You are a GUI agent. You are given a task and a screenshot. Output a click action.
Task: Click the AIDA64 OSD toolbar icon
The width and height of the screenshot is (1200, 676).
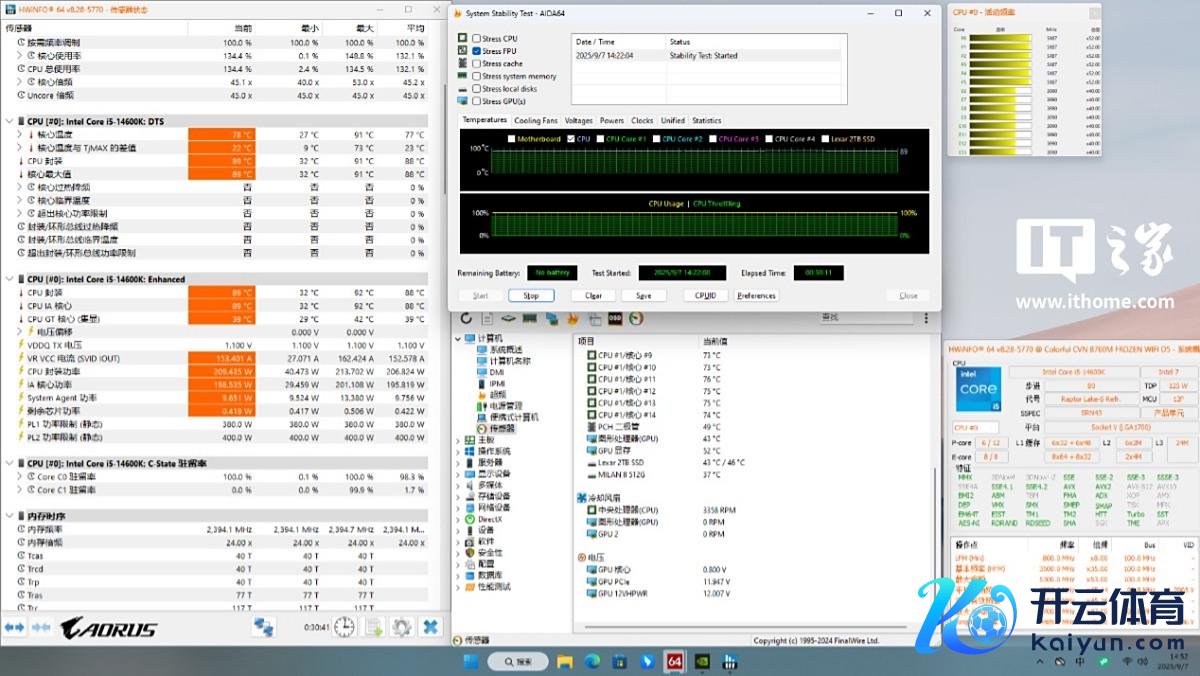[x=616, y=319]
